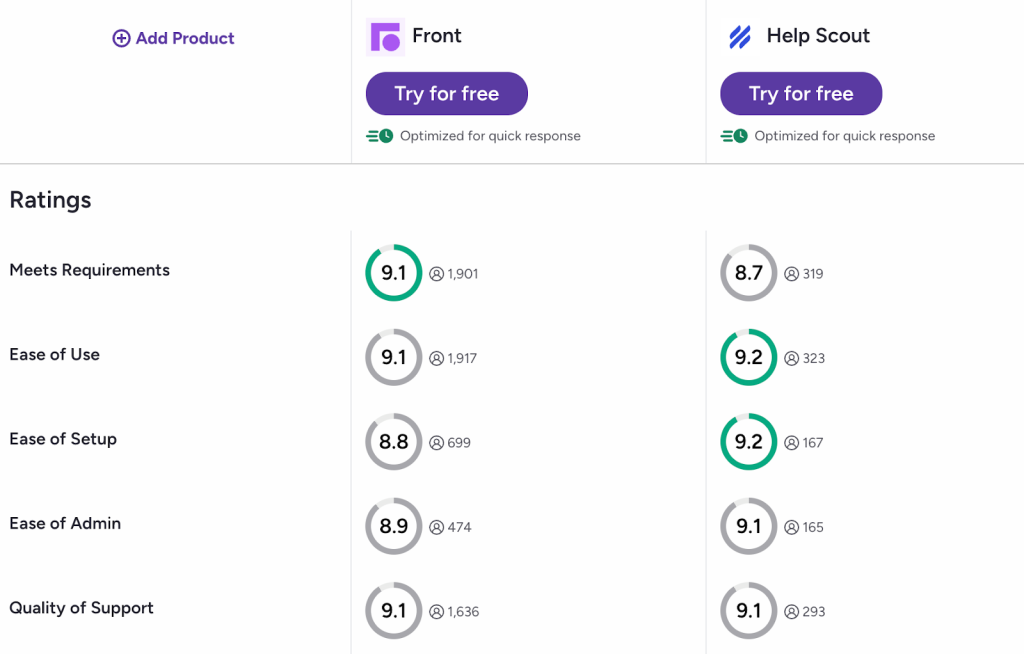Screen dimensions: 1024x654
Task: Click the quick response clock badge under Front
Action: pyautogui.click(x=380, y=135)
